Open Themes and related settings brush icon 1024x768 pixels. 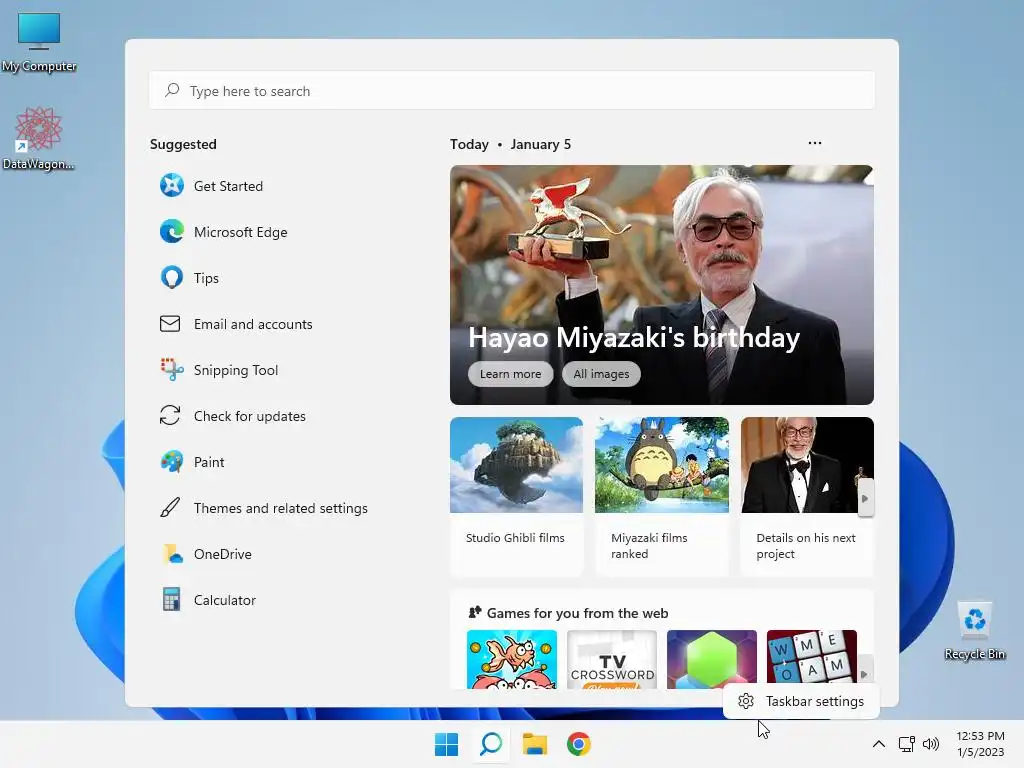point(170,507)
